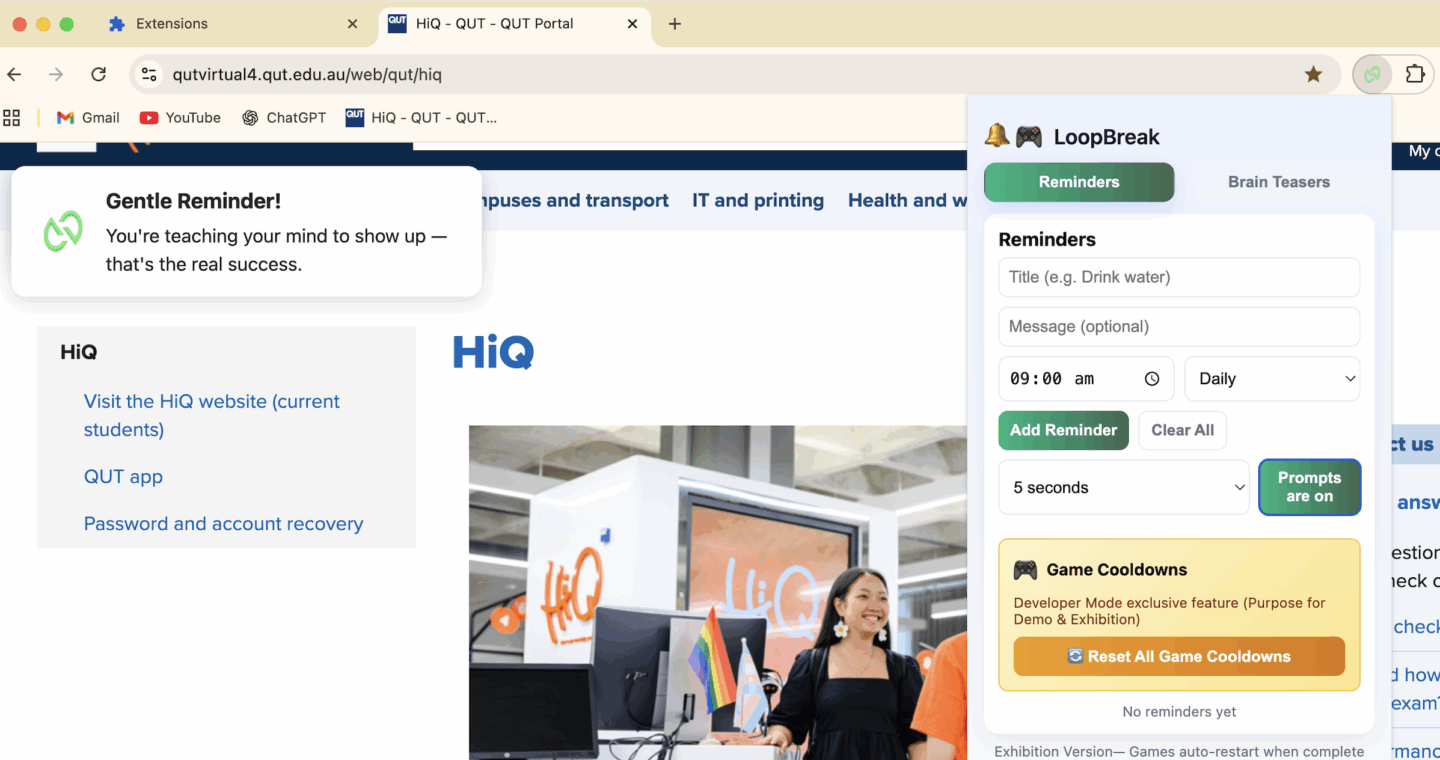1440x760 pixels.
Task: Click the clock icon in time field
Action: tap(1152, 379)
